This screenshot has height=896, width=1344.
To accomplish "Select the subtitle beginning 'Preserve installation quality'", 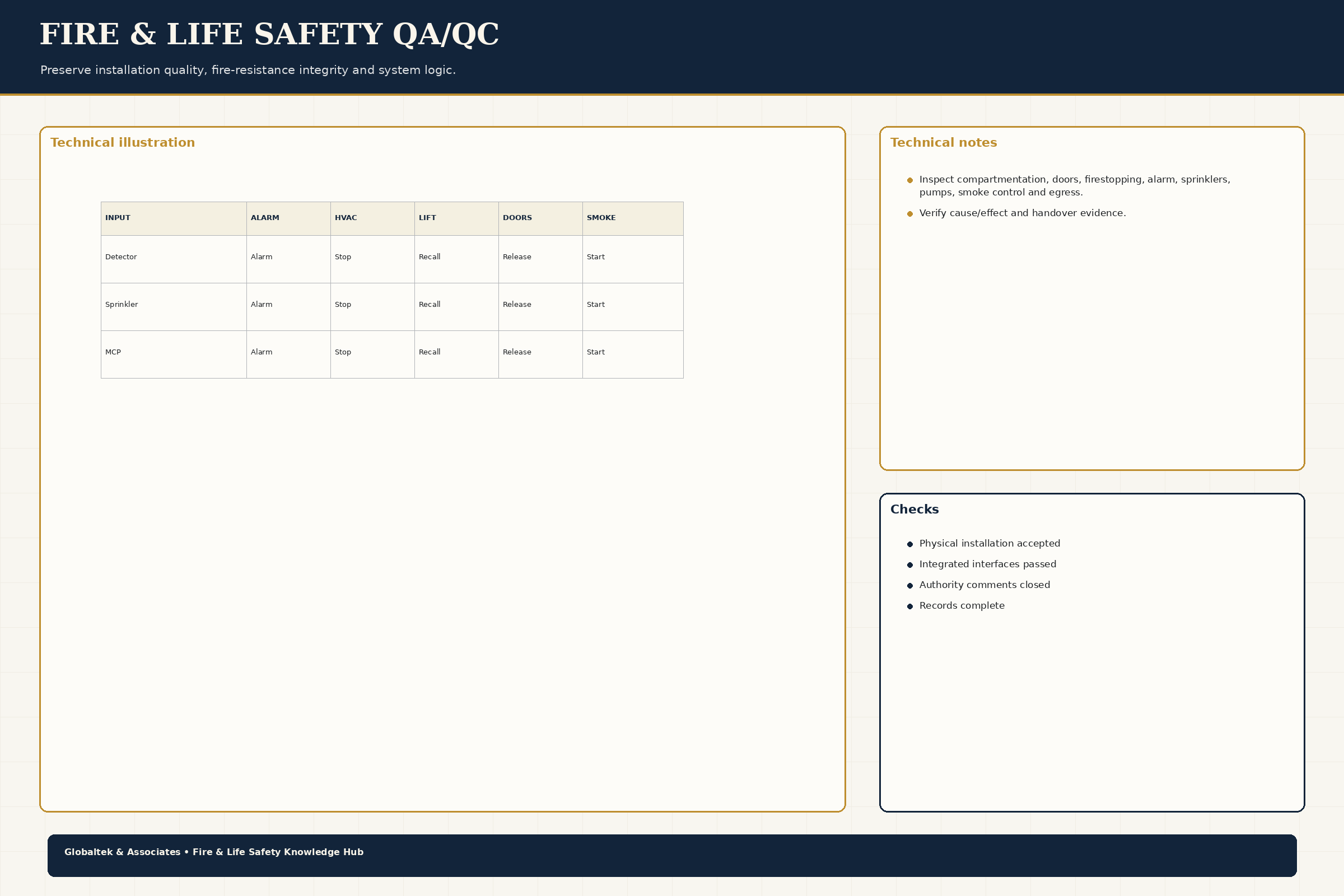I will coord(248,71).
